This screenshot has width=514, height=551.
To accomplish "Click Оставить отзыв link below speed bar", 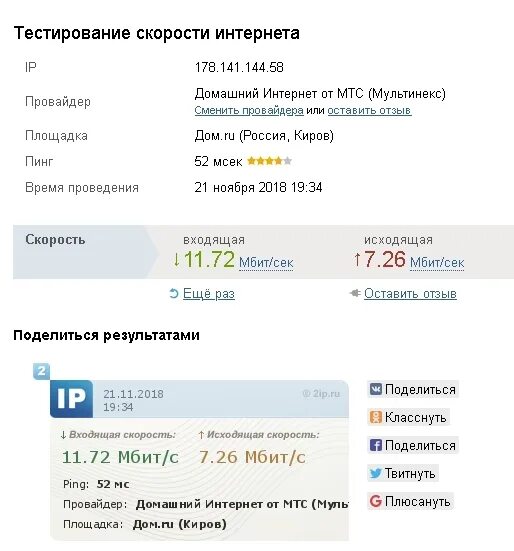I will click(410, 293).
